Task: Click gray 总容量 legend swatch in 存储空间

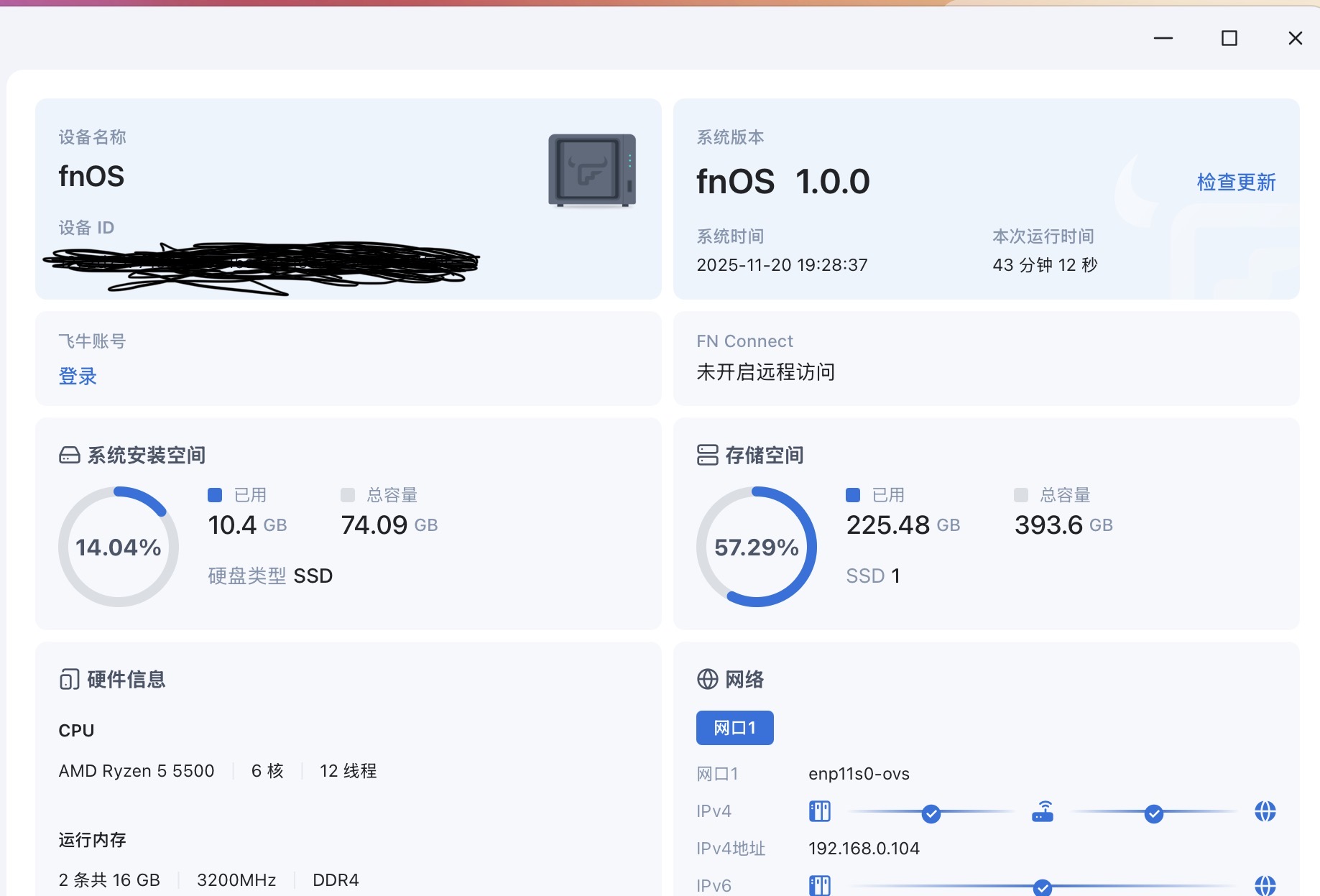Action: (1021, 495)
